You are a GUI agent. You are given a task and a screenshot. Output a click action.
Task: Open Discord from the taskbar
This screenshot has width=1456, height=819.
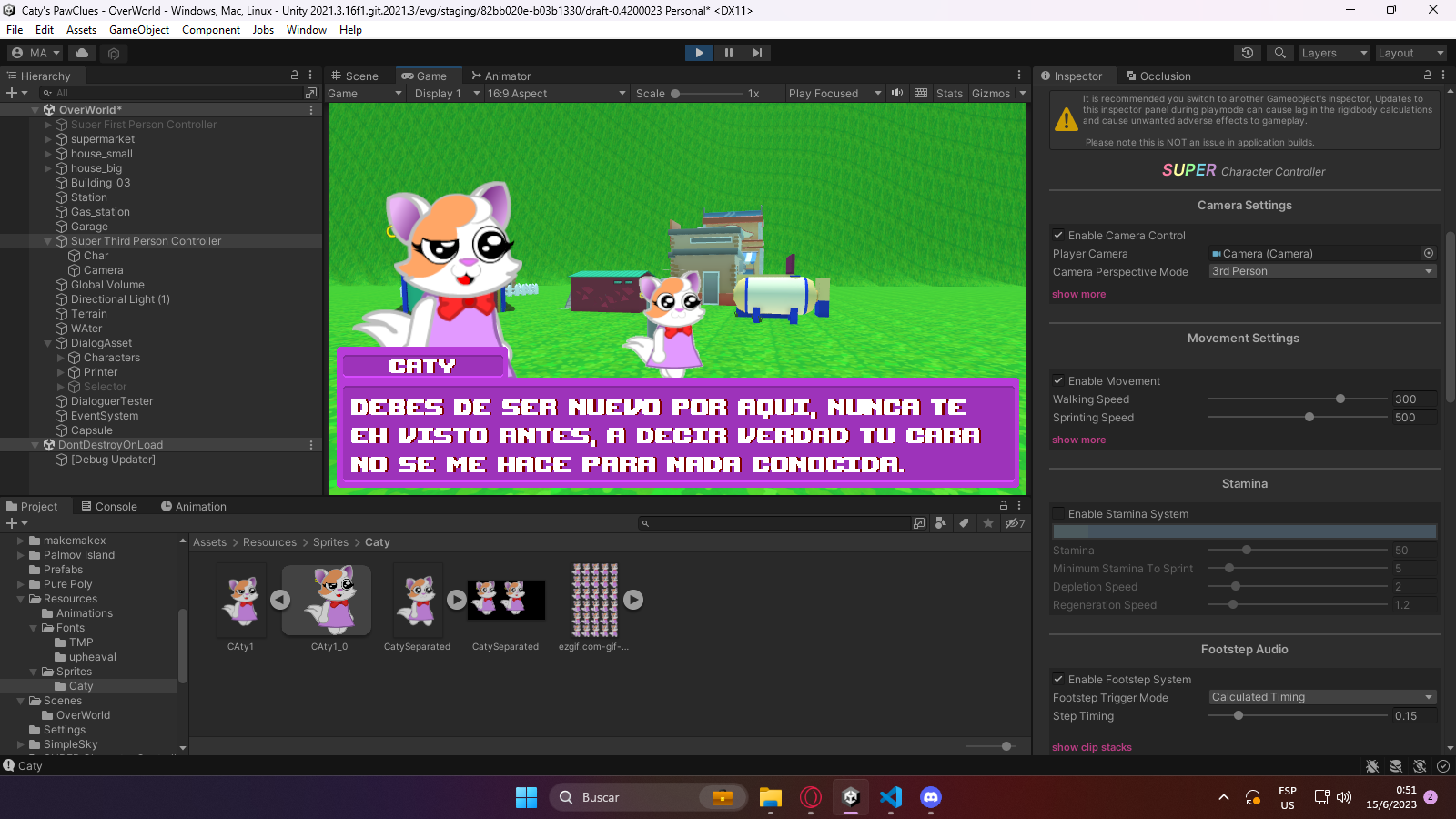(x=930, y=797)
